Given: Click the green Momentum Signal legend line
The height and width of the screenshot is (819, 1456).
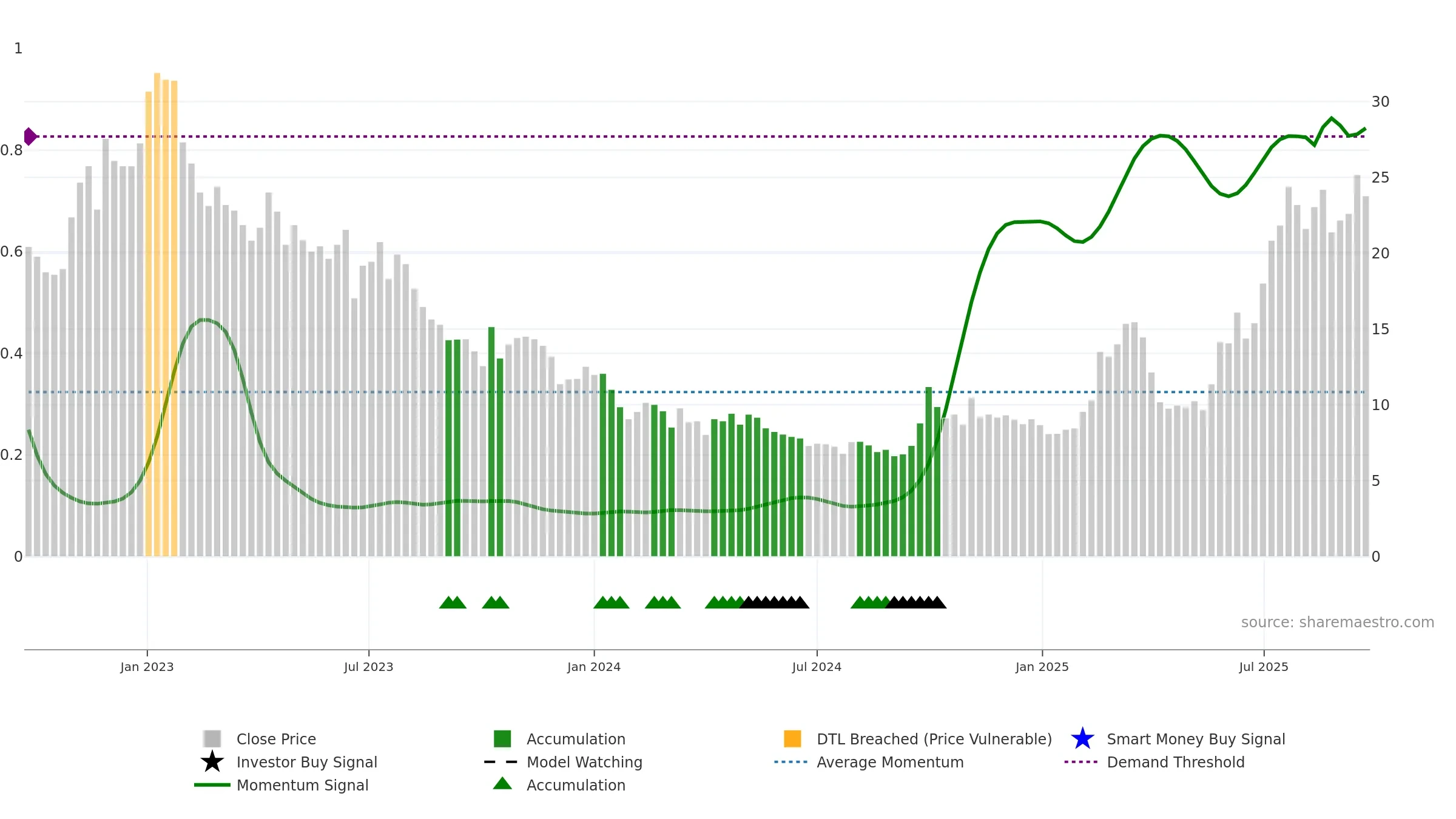Looking at the screenshot, I should pyautogui.click(x=212, y=784).
